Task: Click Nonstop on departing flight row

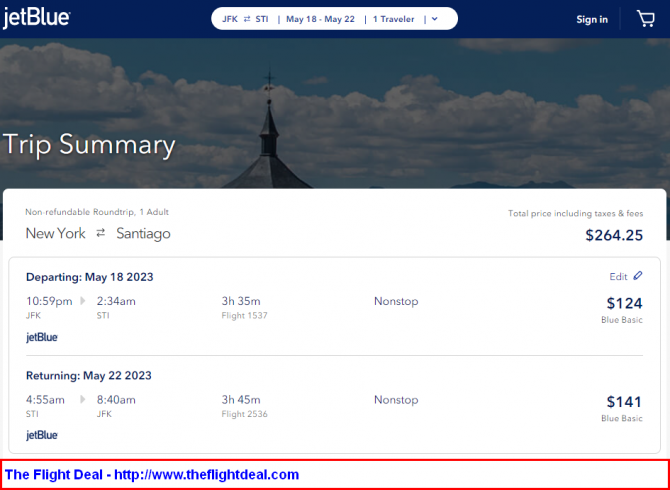Action: [396, 301]
